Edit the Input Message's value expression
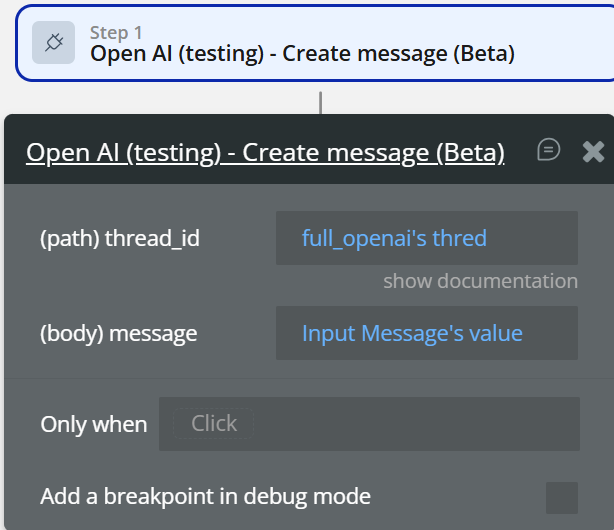 (x=412, y=333)
